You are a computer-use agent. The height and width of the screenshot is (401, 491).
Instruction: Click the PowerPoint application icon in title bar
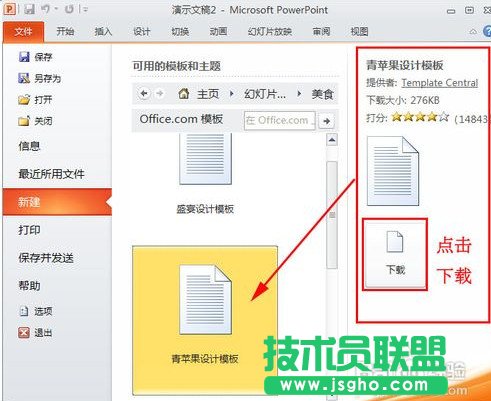tap(10, 8)
